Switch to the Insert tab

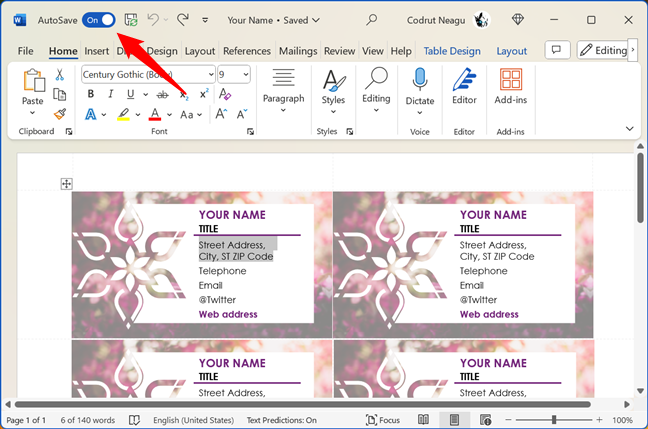point(97,51)
